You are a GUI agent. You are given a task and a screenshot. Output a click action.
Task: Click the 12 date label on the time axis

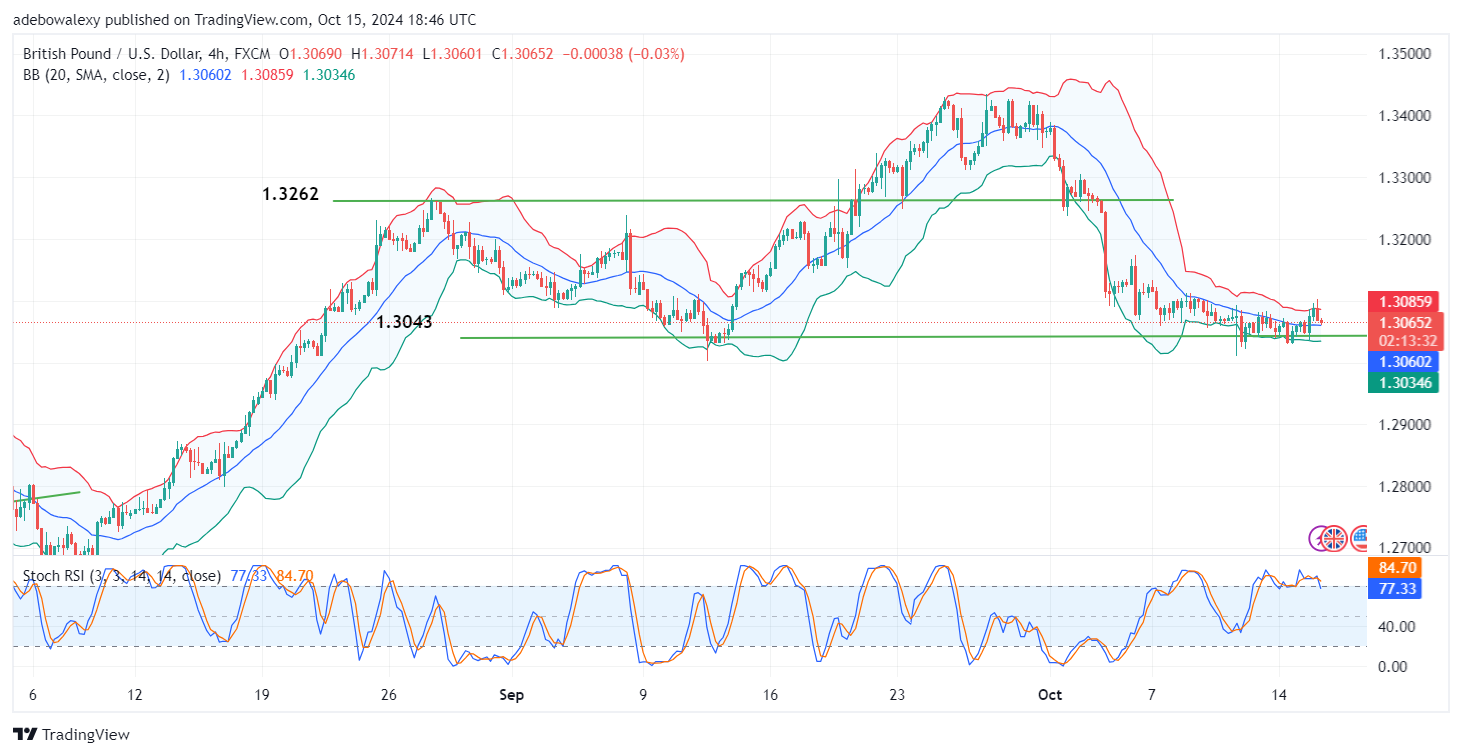tap(135, 694)
